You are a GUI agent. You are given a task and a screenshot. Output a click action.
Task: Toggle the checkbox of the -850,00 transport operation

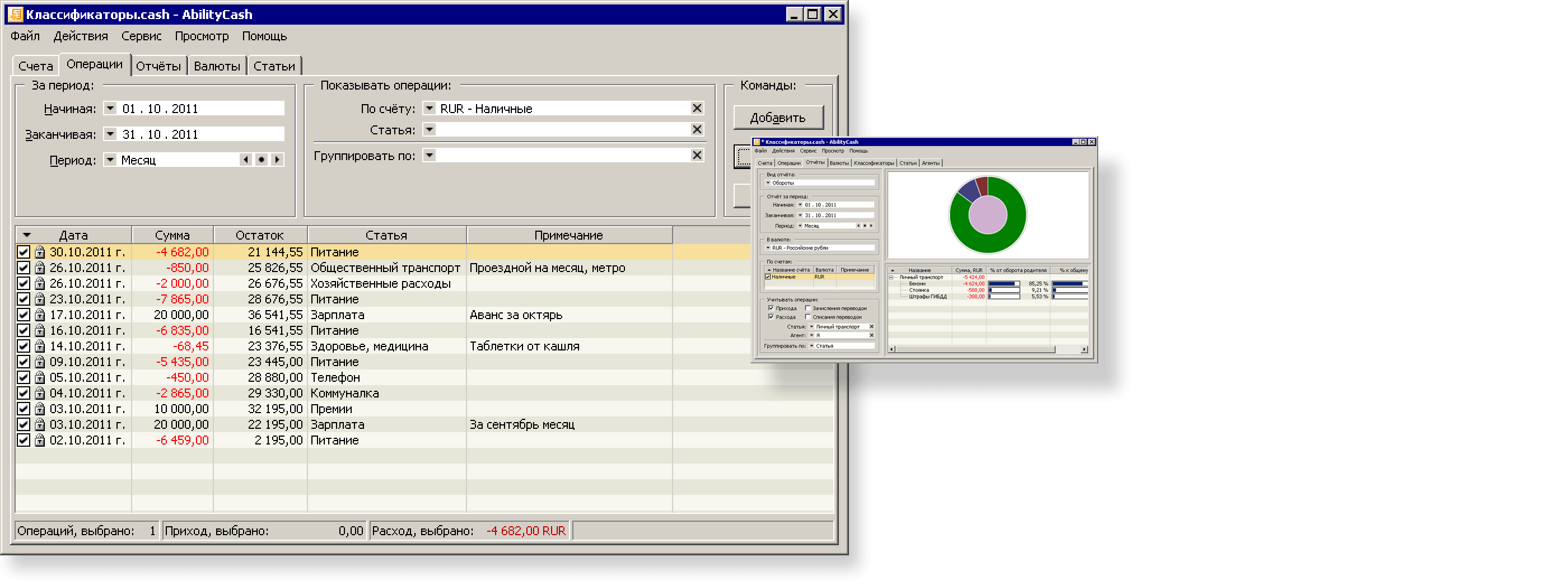(24, 268)
